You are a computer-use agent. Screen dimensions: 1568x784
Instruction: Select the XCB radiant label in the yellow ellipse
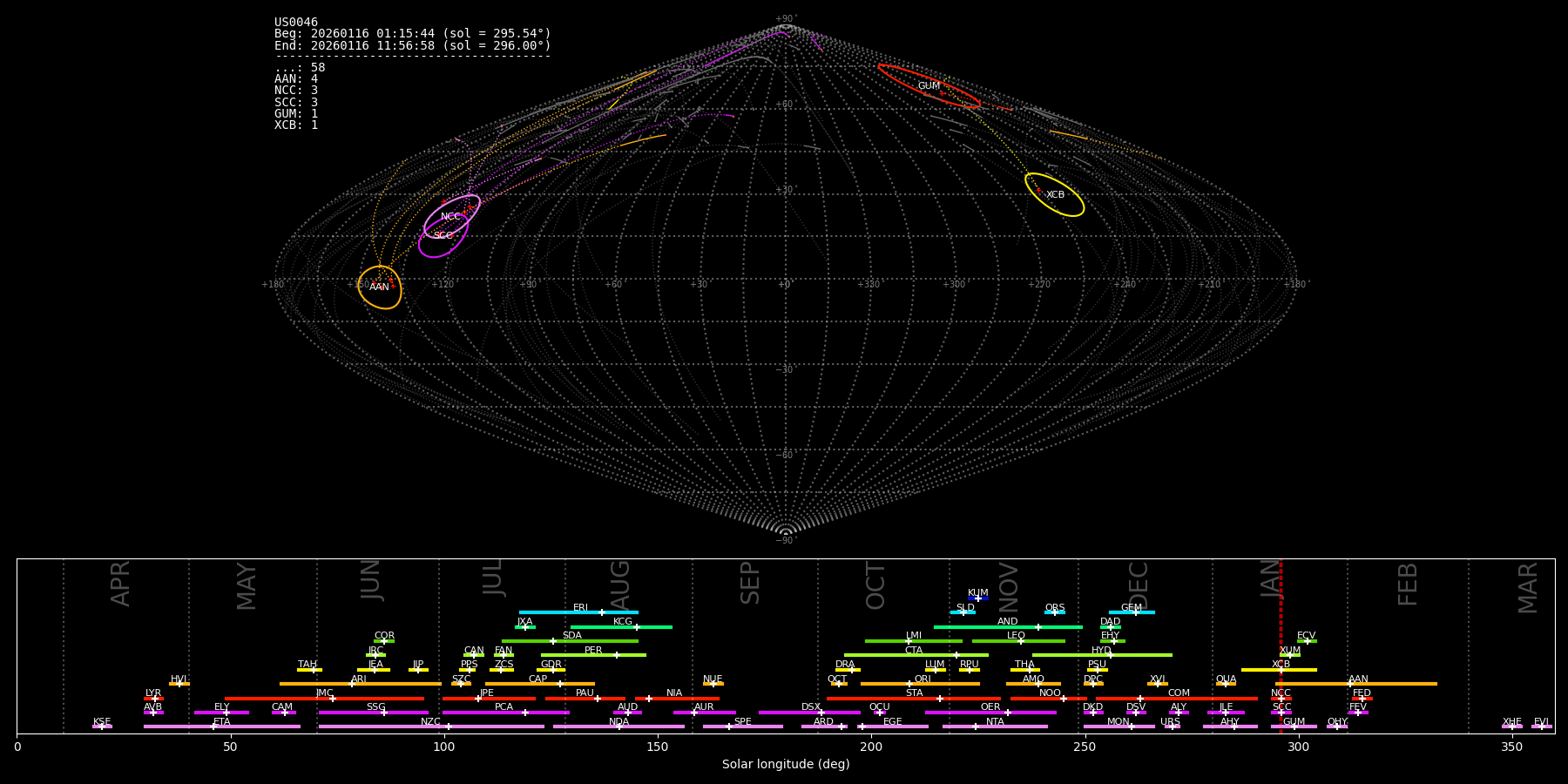click(1055, 195)
